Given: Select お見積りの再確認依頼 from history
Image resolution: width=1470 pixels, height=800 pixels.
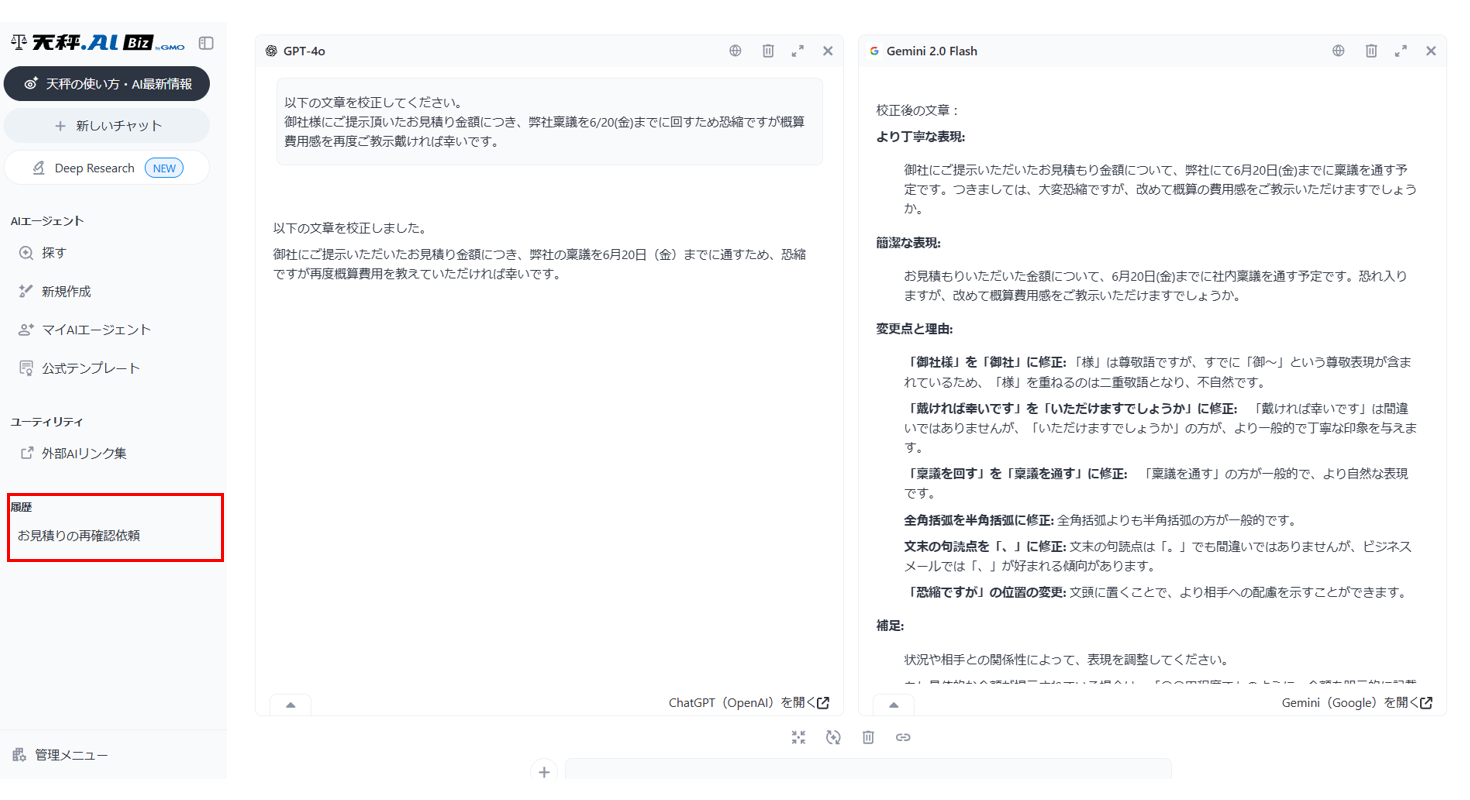Looking at the screenshot, I should [x=79, y=535].
